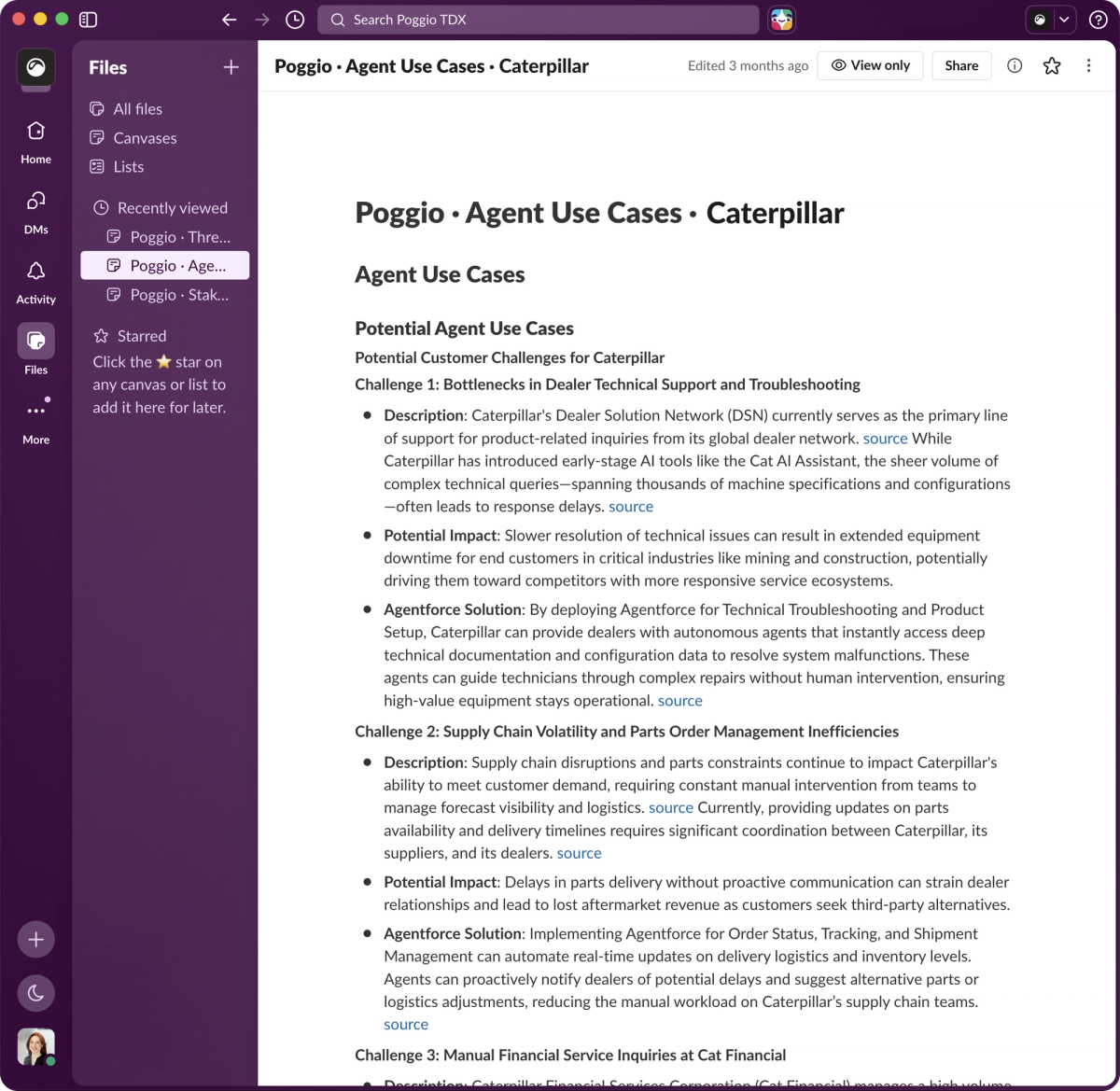Open DMs in the sidebar

point(35,212)
